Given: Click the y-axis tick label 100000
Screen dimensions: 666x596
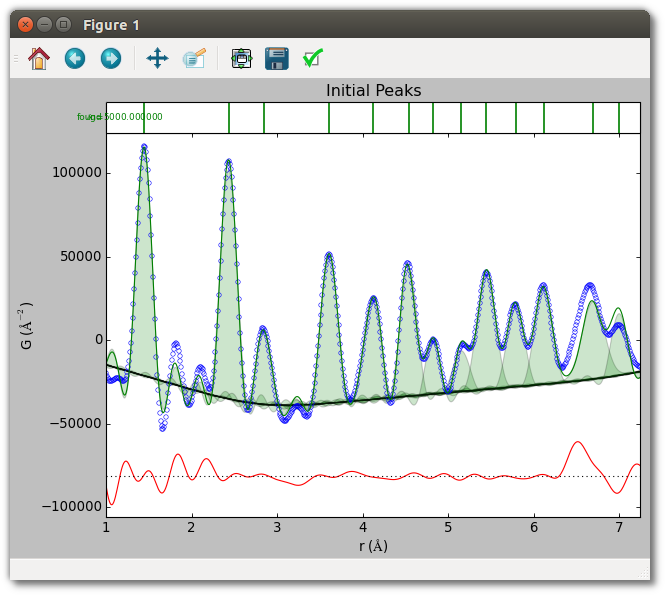Looking at the screenshot, I should pyautogui.click(x=77, y=173).
